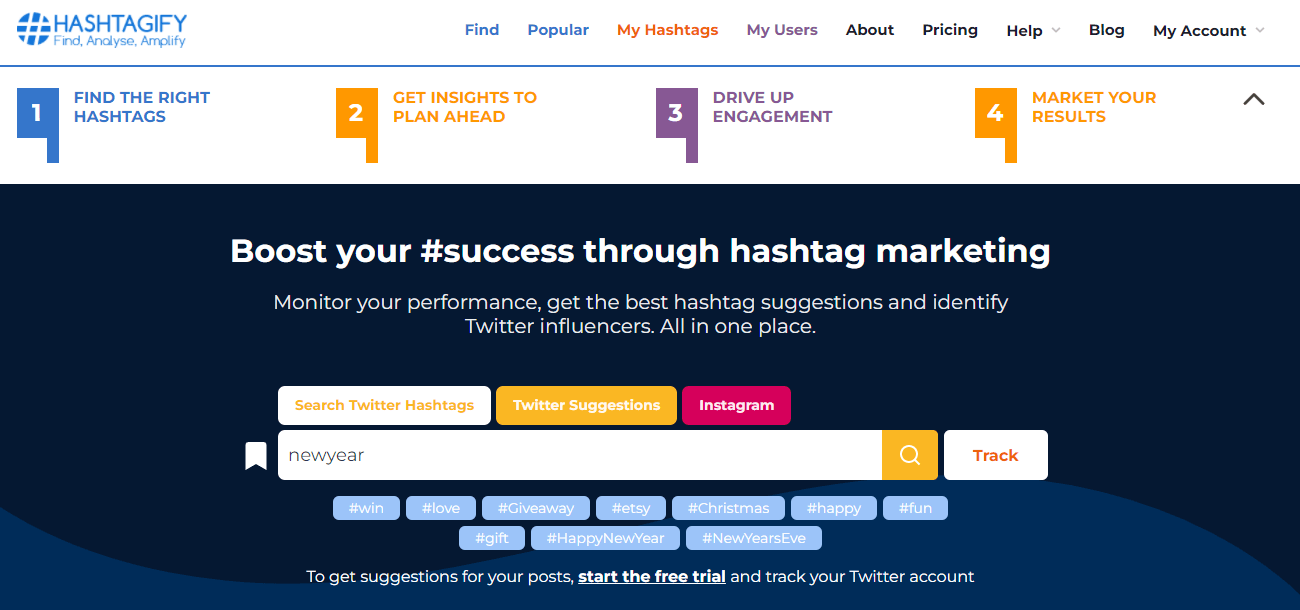The height and width of the screenshot is (610, 1300).
Task: Navigate to the Popular section
Action: 558,30
